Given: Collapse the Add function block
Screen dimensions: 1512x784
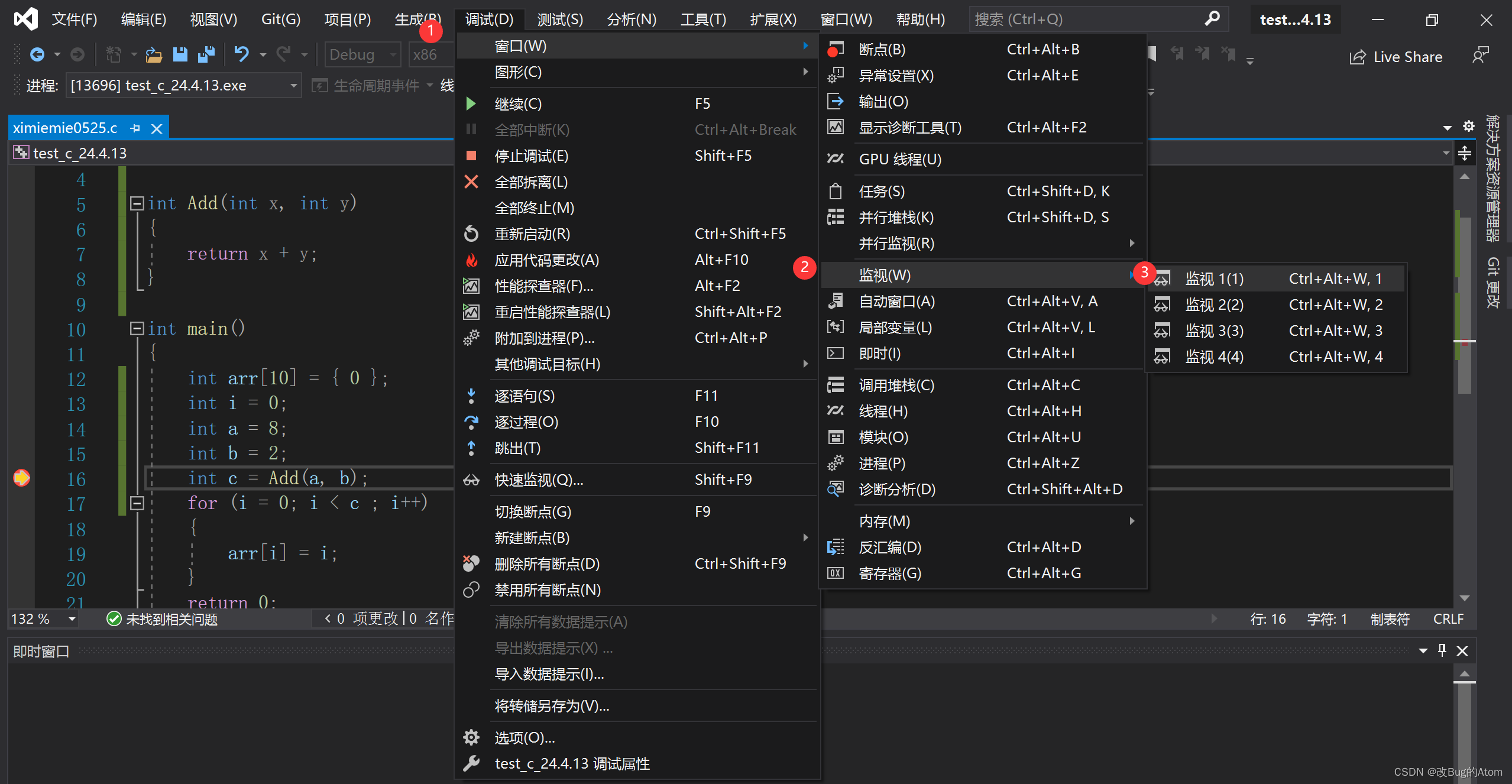Looking at the screenshot, I should pos(137,203).
